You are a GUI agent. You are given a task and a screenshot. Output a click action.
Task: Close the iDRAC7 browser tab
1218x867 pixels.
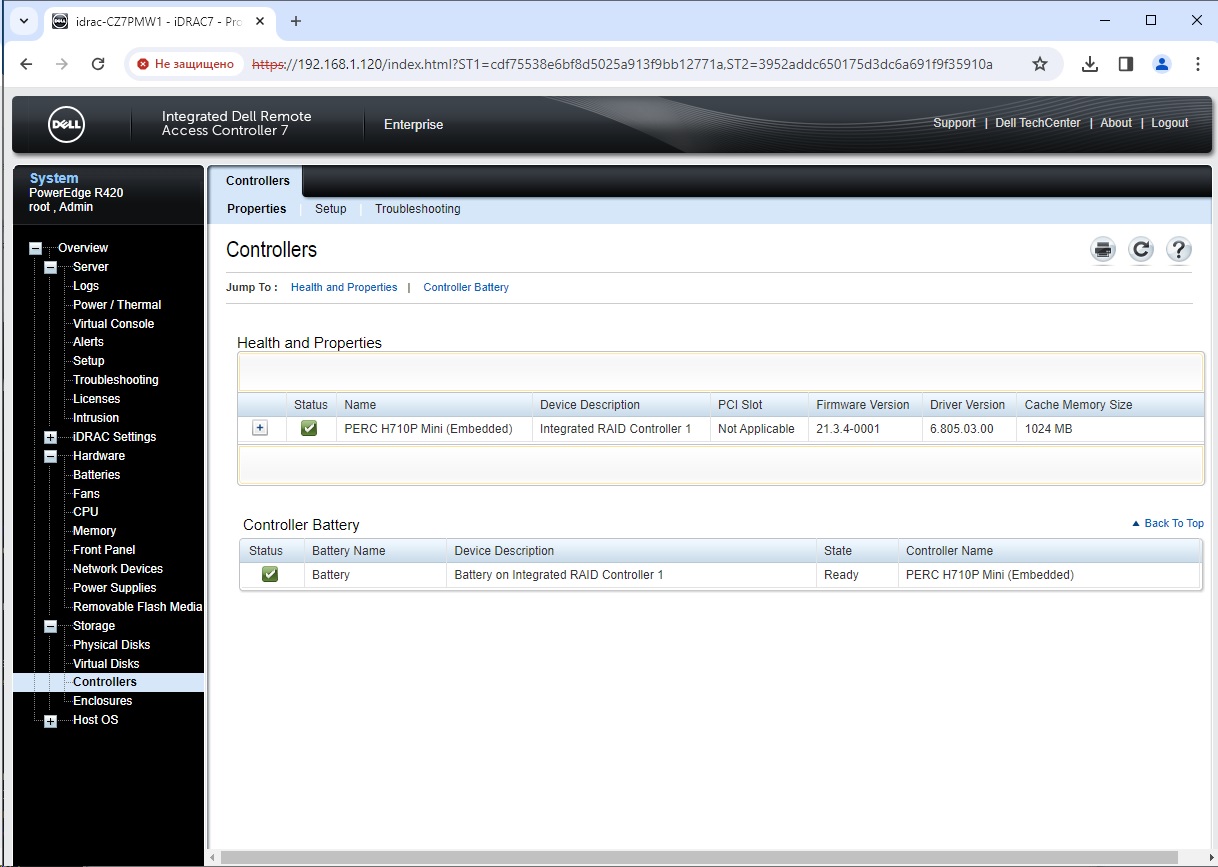pyautogui.click(x=262, y=21)
